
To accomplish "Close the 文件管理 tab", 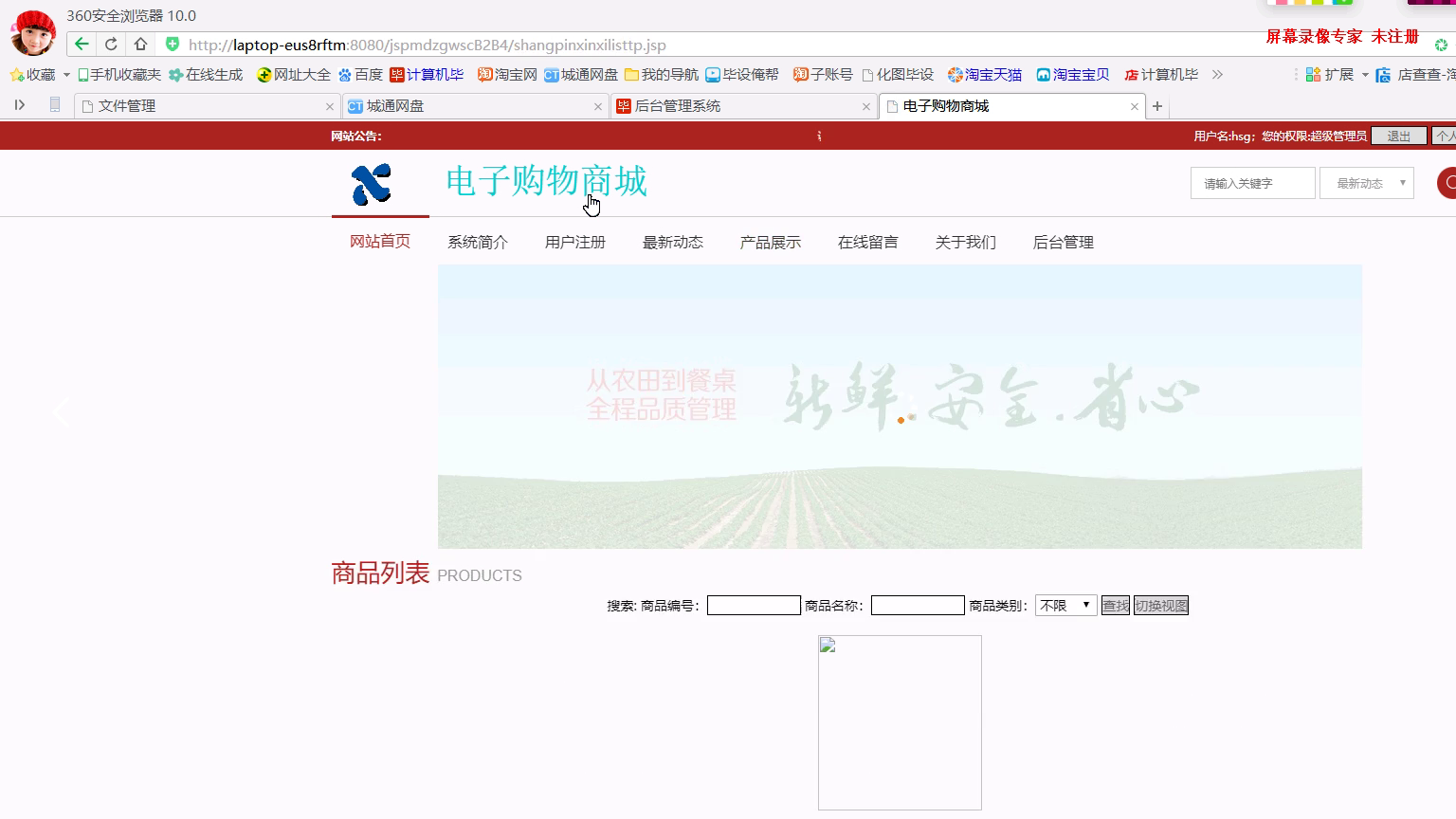I will click(x=330, y=106).
